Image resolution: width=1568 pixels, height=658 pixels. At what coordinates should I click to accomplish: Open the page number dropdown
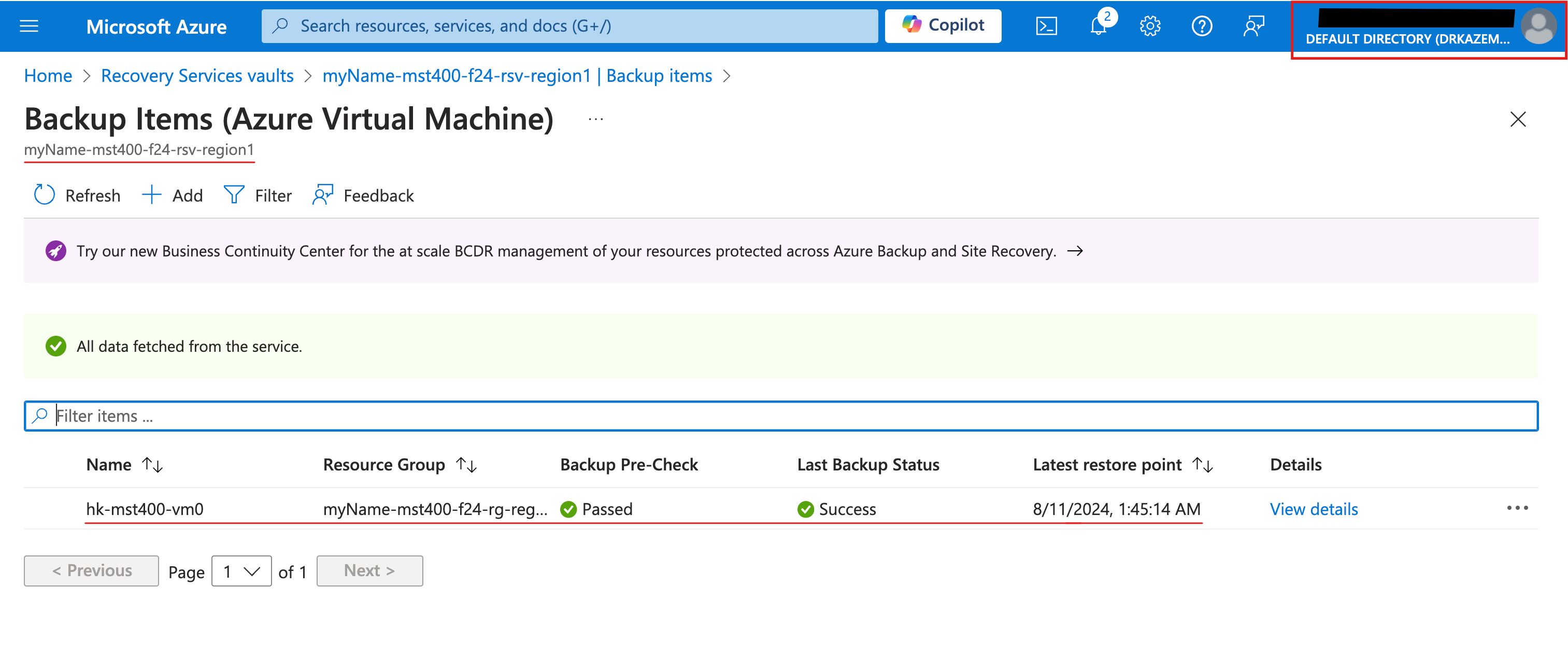tap(241, 571)
